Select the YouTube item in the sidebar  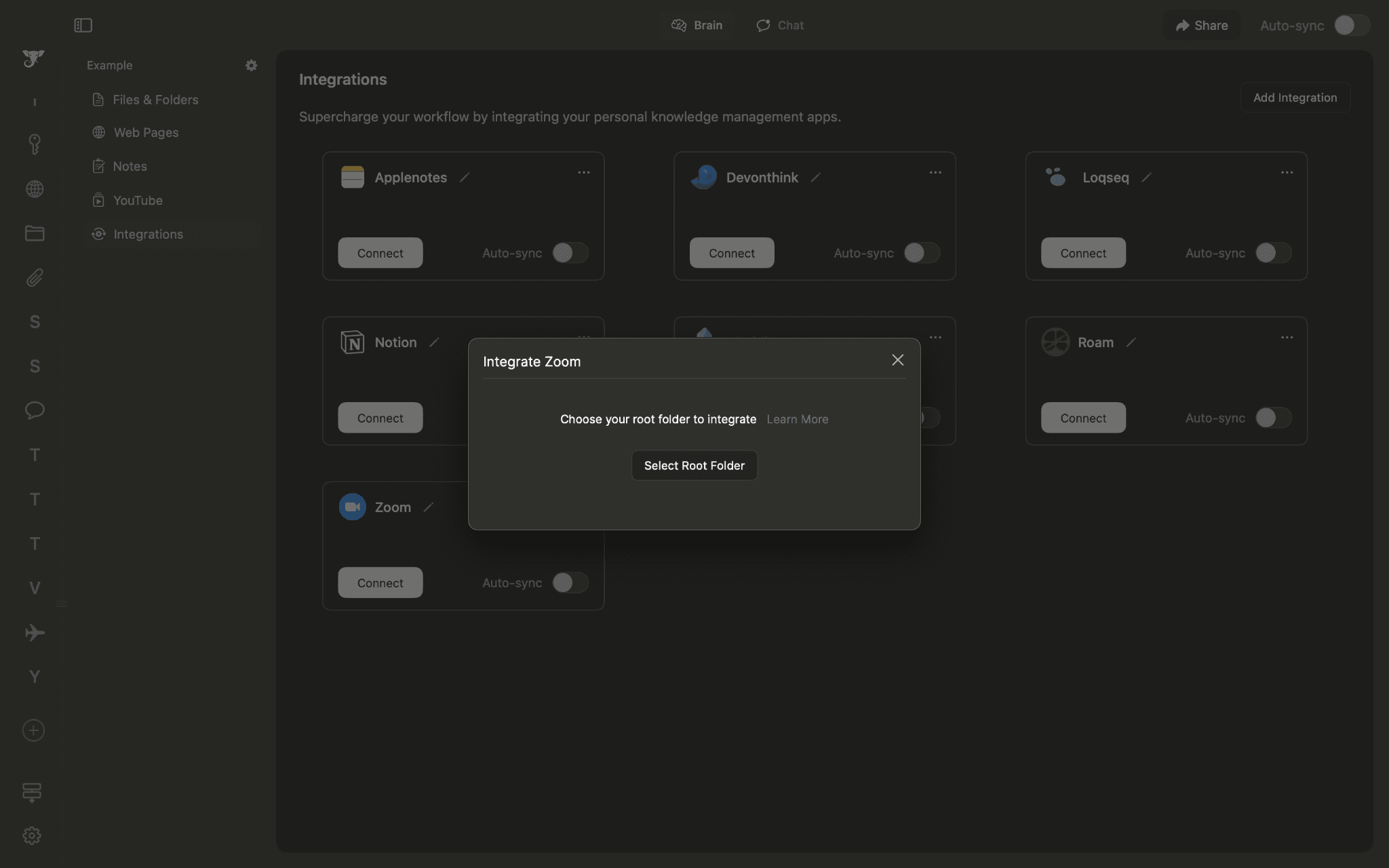138,200
